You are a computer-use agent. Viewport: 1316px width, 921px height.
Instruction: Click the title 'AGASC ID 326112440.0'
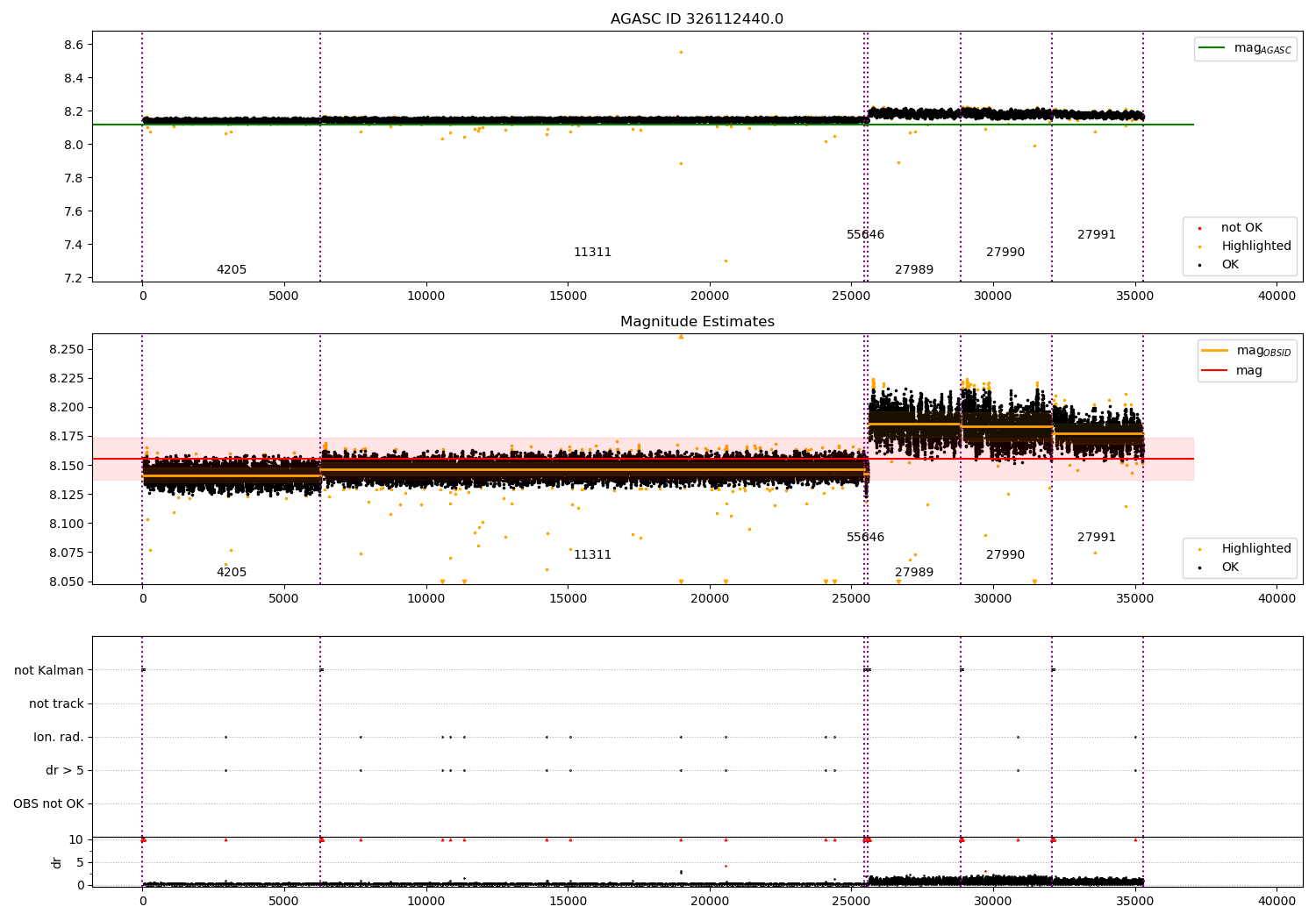697,19
